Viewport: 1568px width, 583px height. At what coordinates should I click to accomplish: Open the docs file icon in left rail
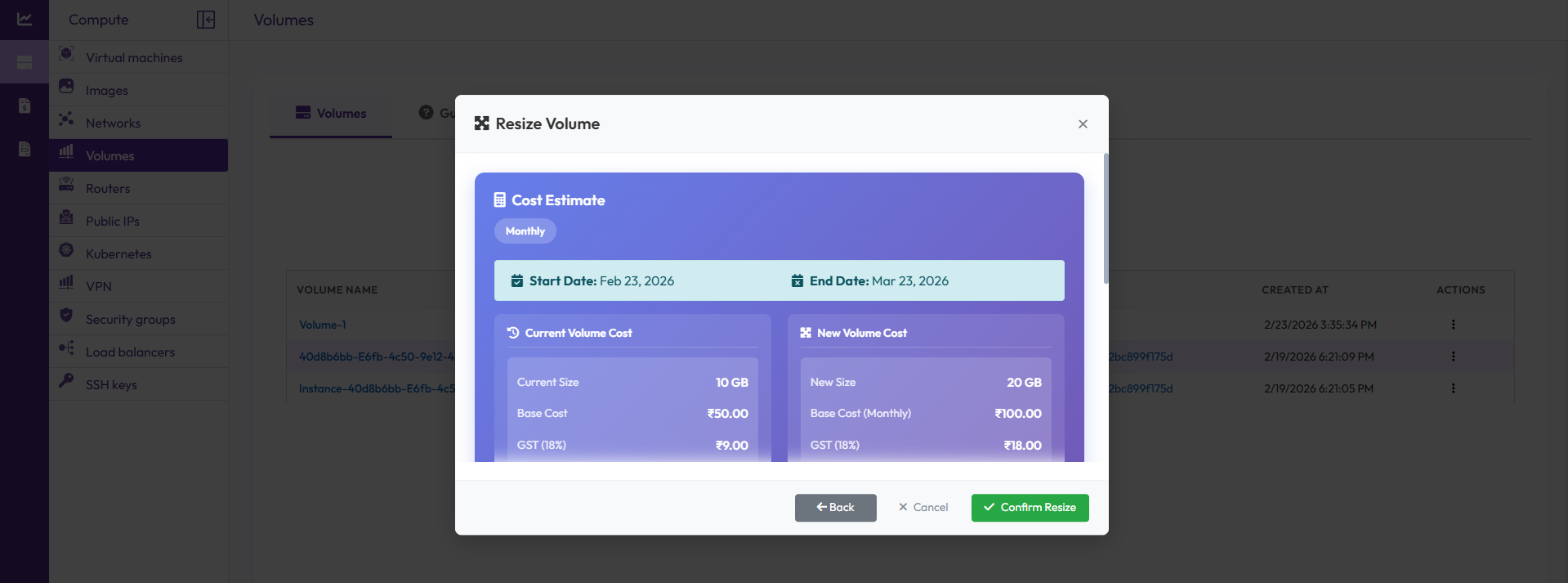point(25,149)
